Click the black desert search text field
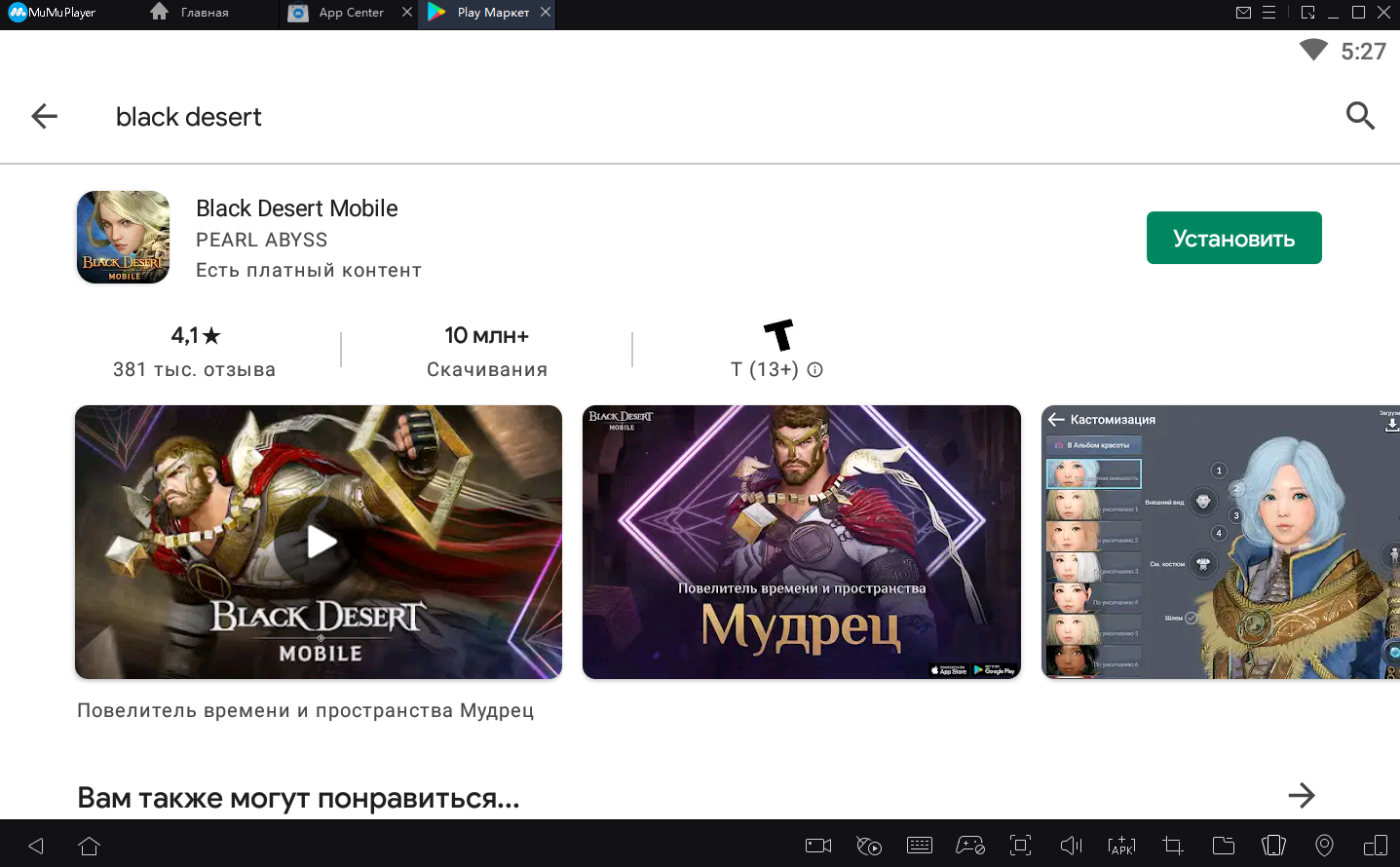The image size is (1400, 867). coord(585,117)
